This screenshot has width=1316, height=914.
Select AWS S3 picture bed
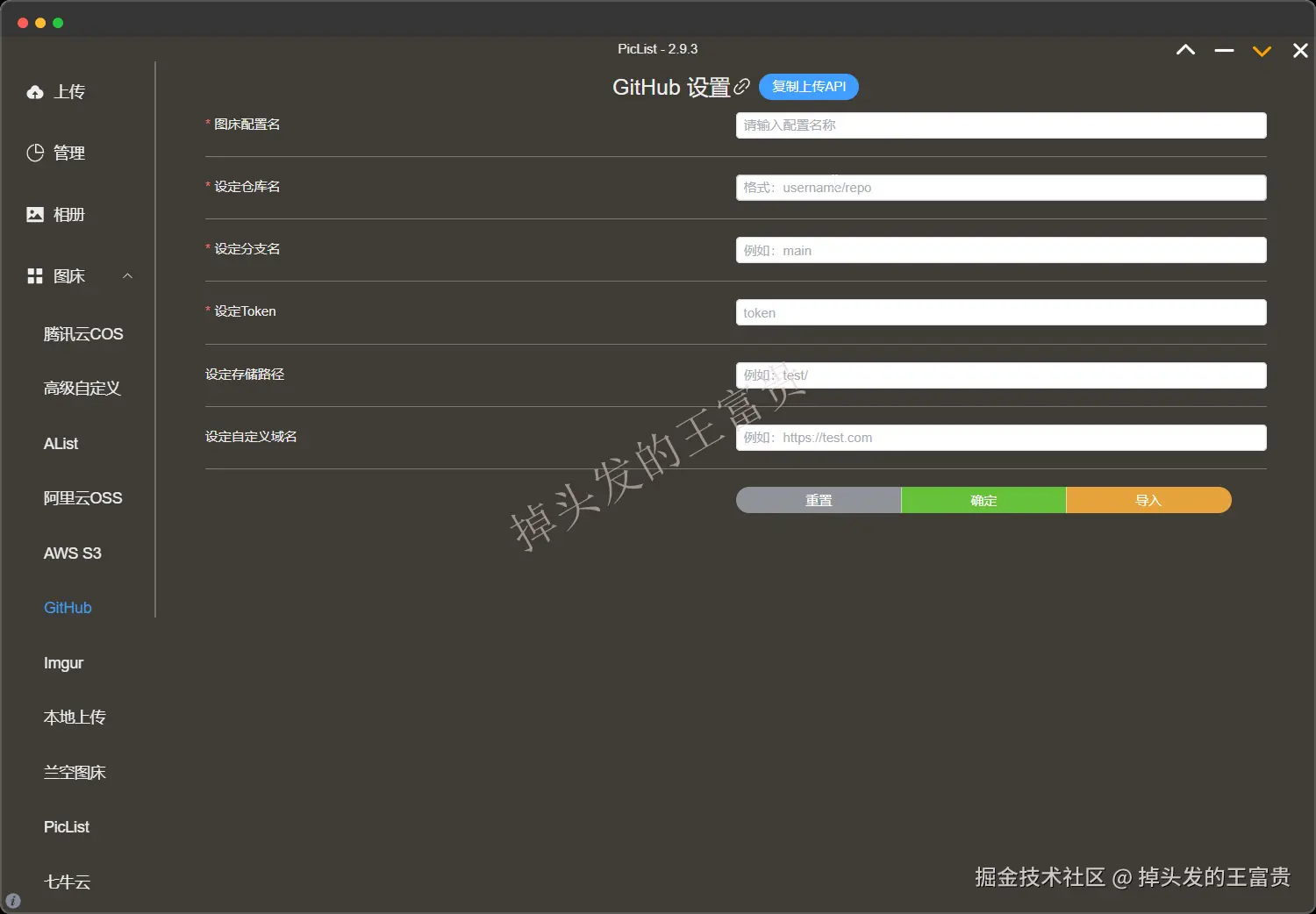click(x=73, y=553)
